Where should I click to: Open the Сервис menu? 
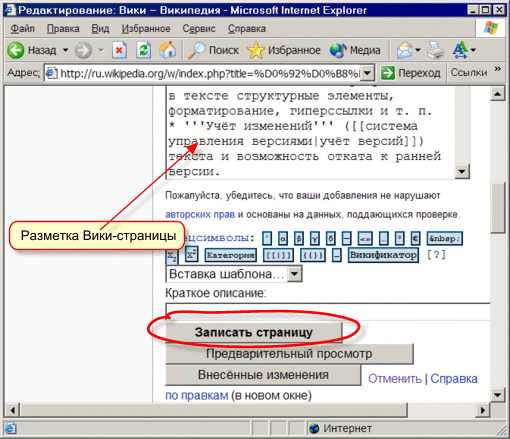pos(199,29)
